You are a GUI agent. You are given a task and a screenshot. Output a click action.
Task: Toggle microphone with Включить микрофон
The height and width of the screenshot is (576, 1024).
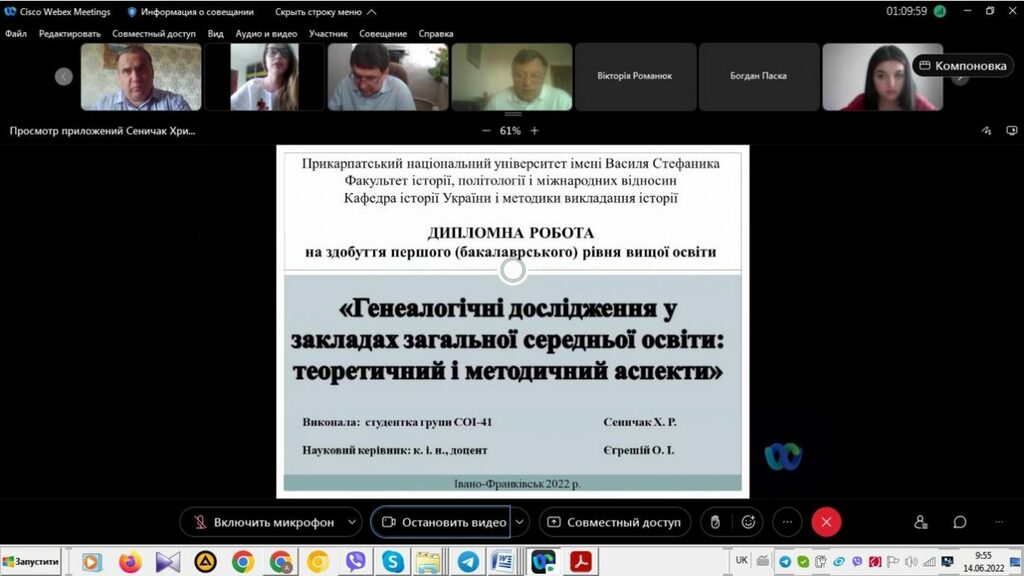260,522
